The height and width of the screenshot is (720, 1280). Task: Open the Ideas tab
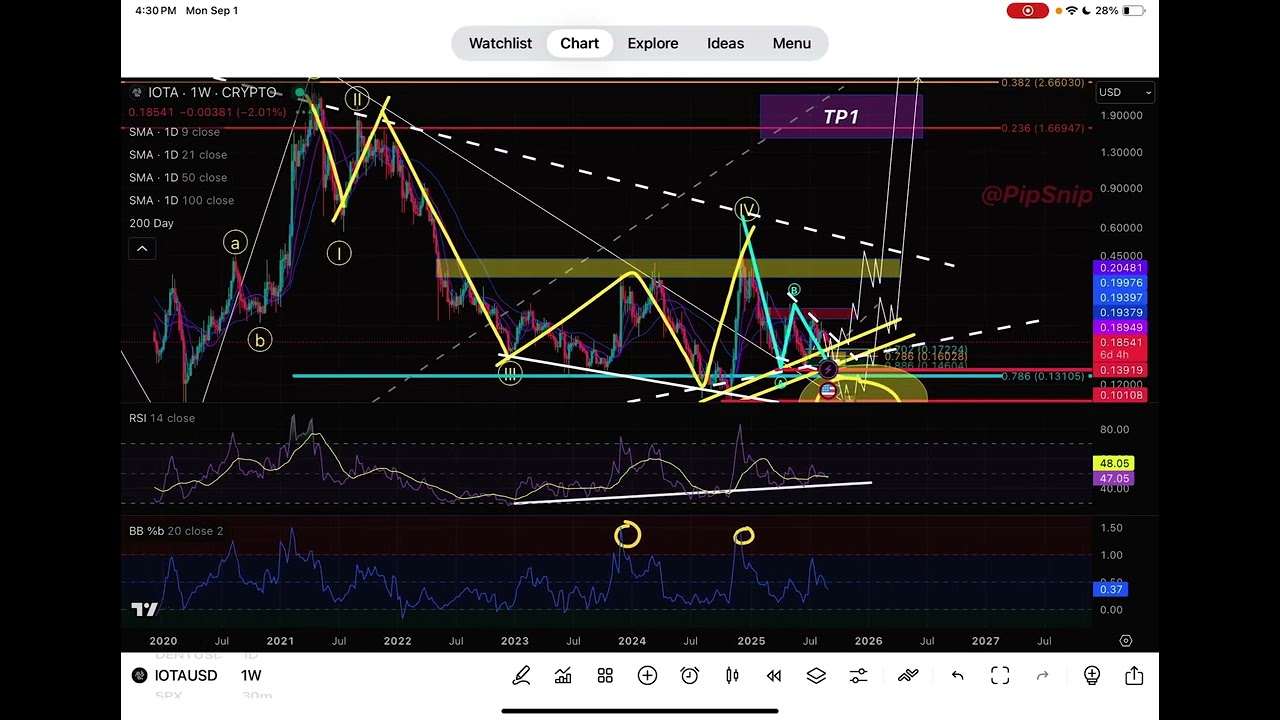point(725,43)
